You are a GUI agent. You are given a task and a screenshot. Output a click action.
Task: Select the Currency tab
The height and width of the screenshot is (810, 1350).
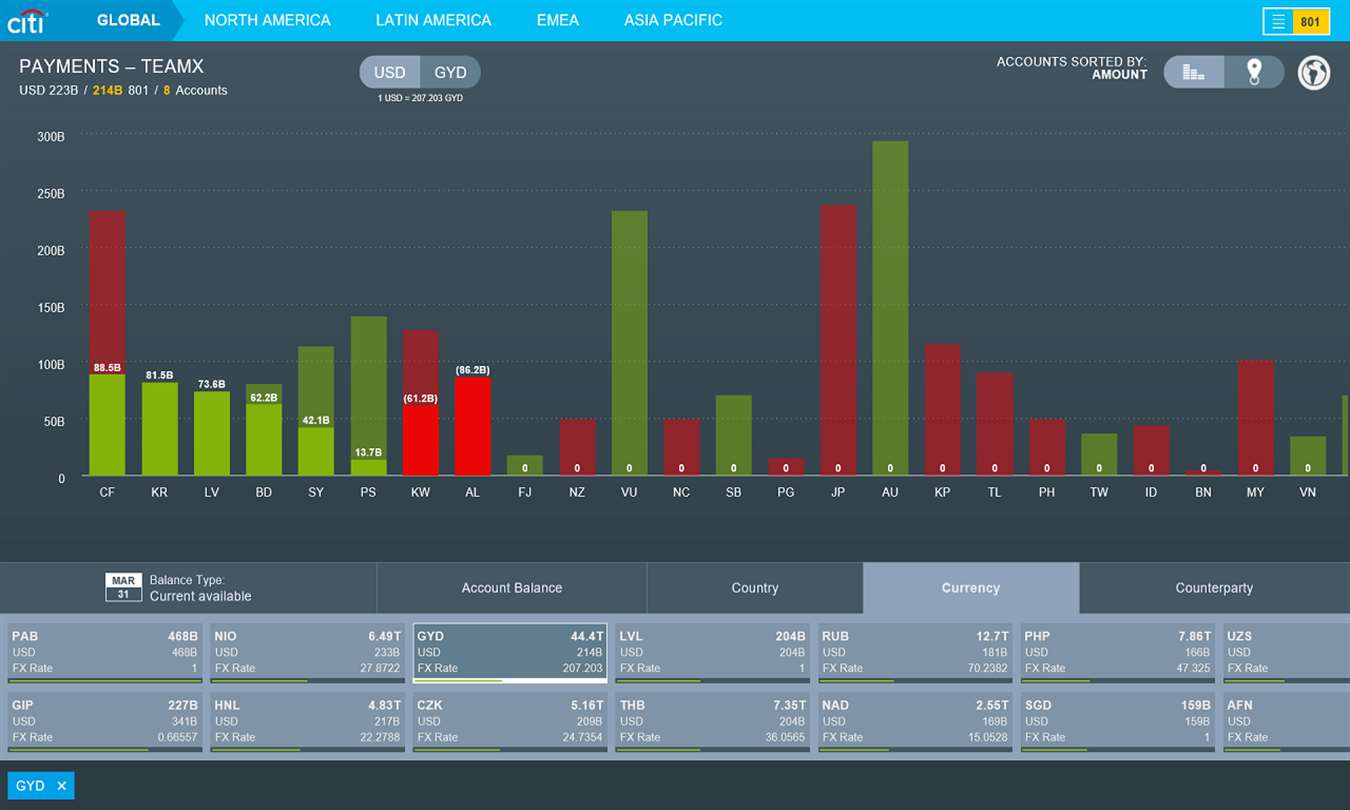(971, 588)
